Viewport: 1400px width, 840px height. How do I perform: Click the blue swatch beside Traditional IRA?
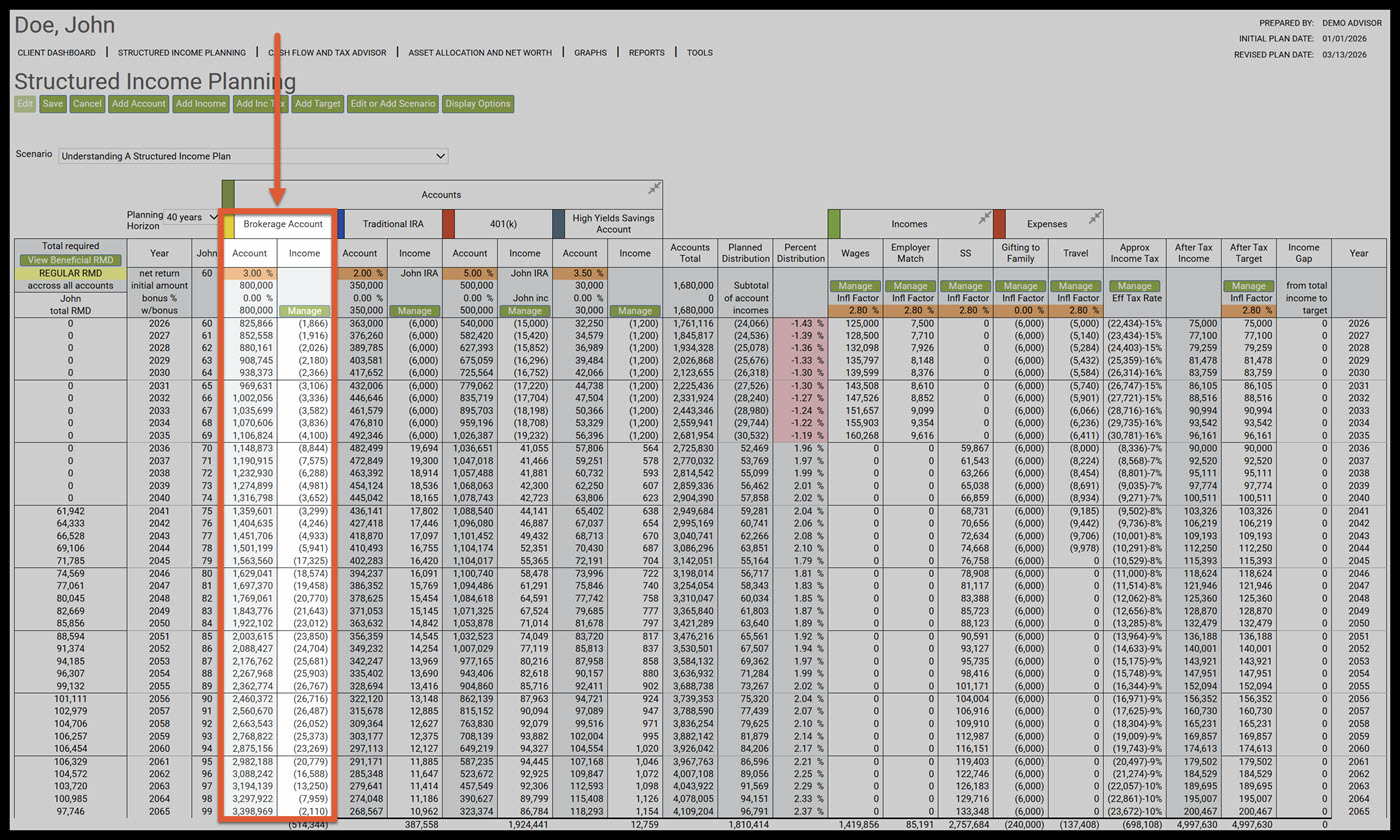tap(341, 224)
